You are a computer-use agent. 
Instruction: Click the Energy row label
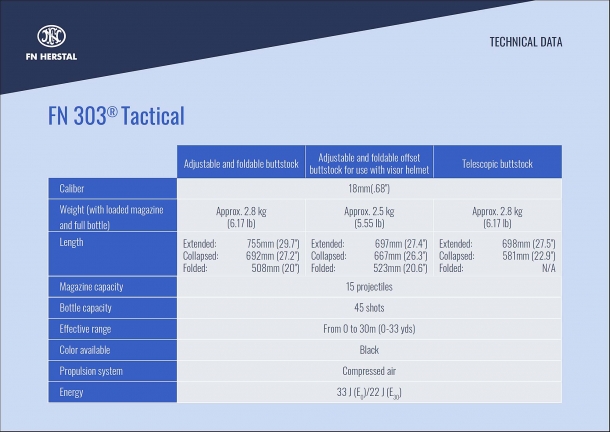[x=71, y=392]
